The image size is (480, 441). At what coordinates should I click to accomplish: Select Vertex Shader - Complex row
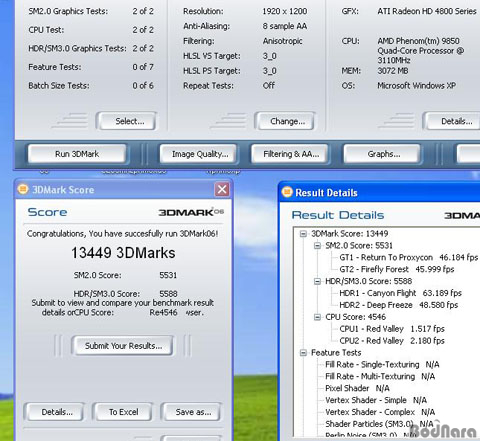point(380,412)
